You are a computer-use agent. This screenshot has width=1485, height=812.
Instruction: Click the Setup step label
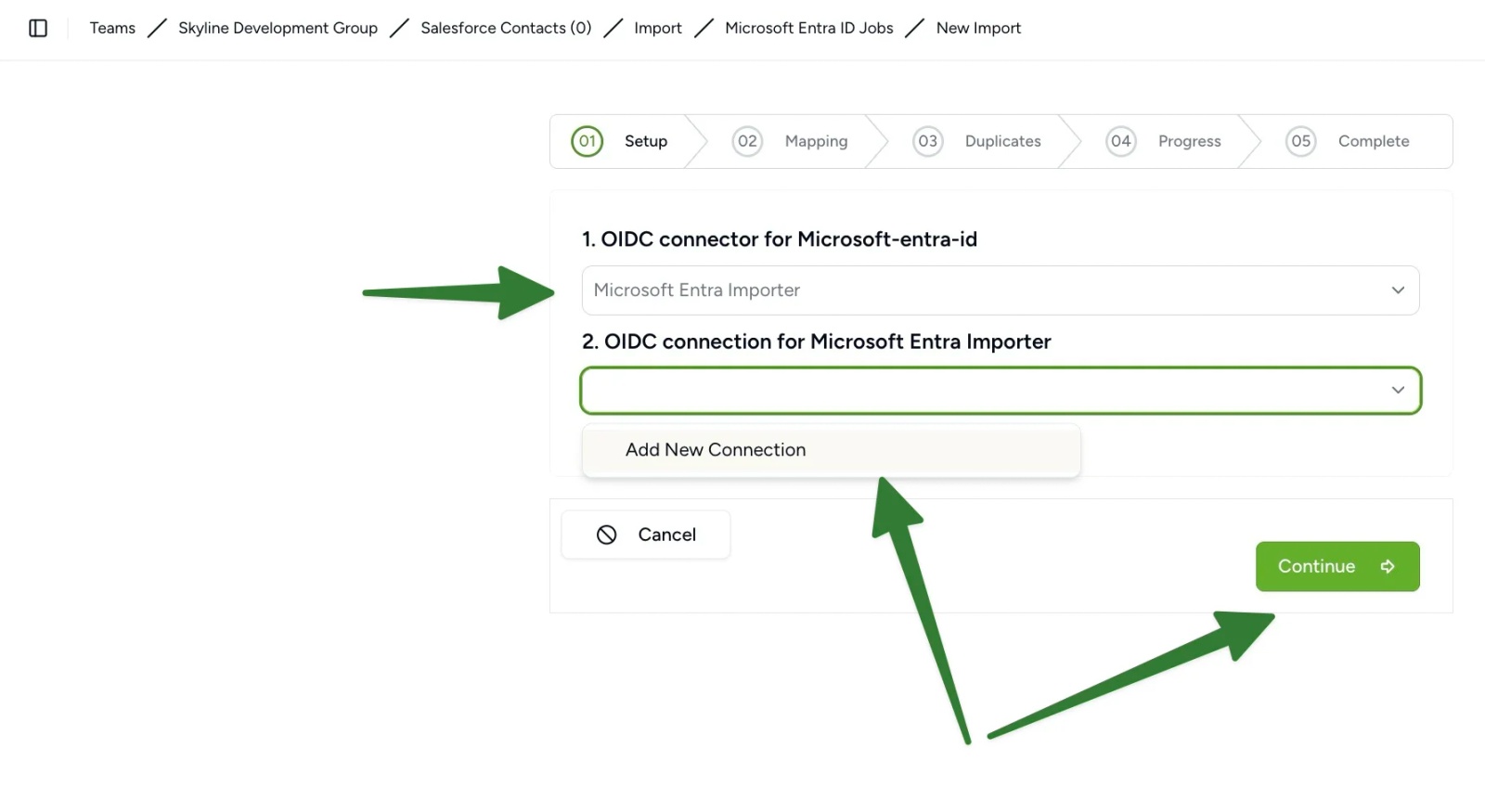click(x=645, y=141)
